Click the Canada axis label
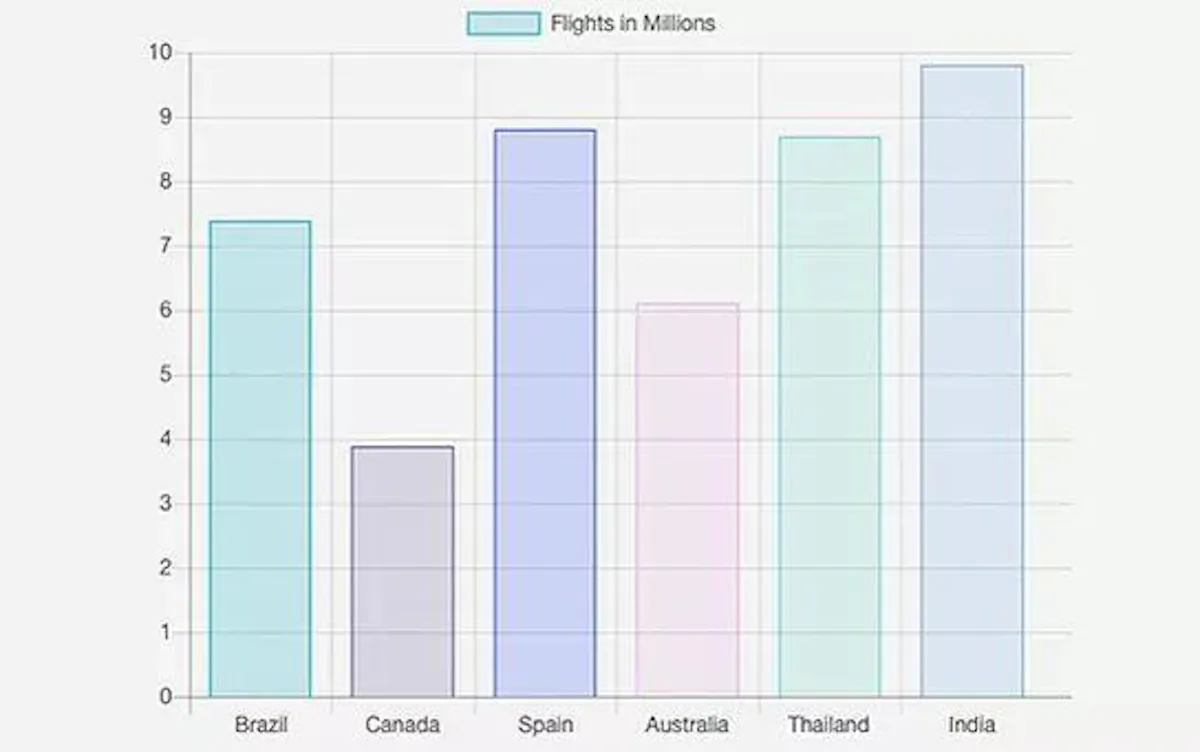1200x752 pixels. tap(402, 724)
